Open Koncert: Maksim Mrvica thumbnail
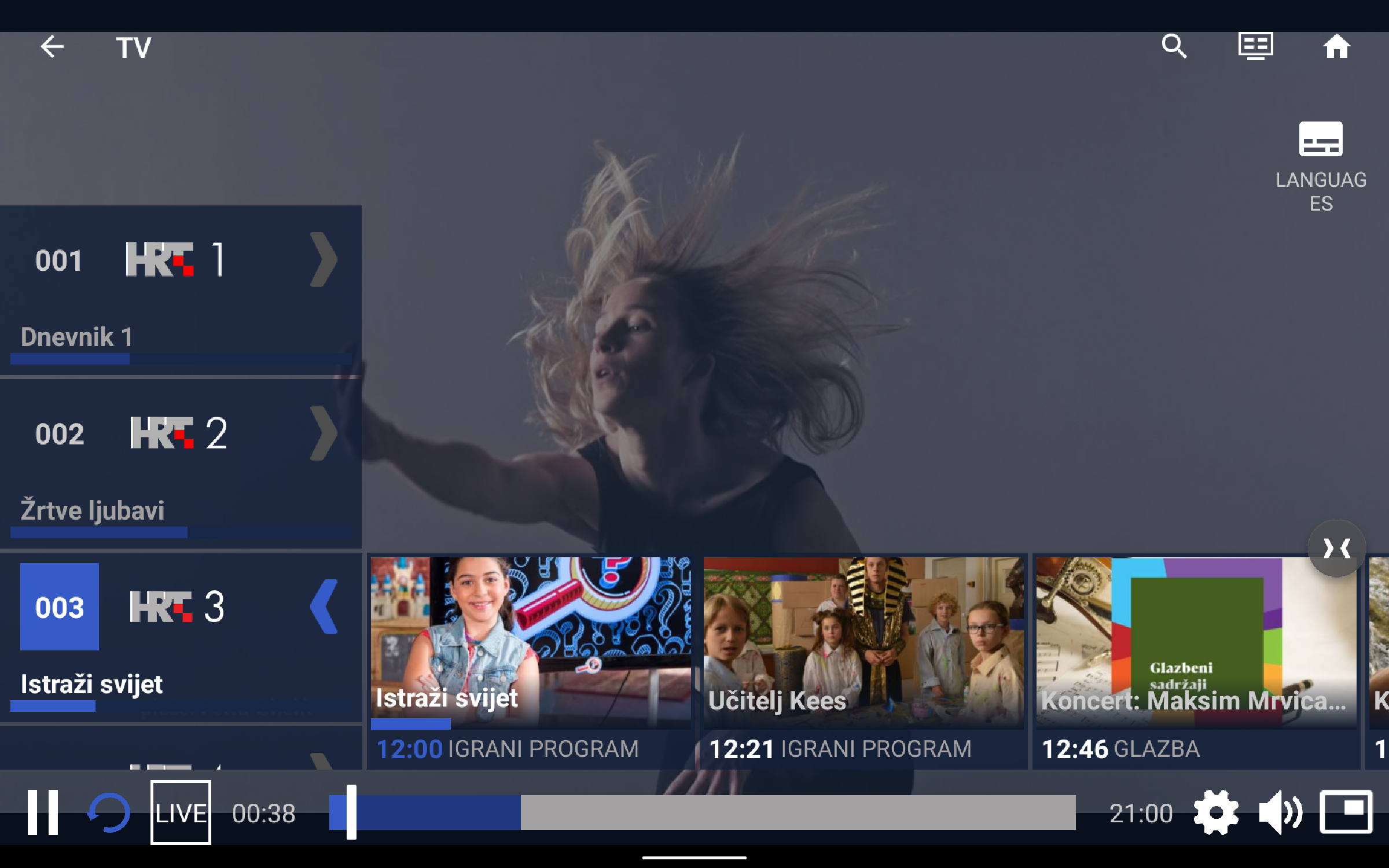The height and width of the screenshot is (868, 1389). point(1196,642)
